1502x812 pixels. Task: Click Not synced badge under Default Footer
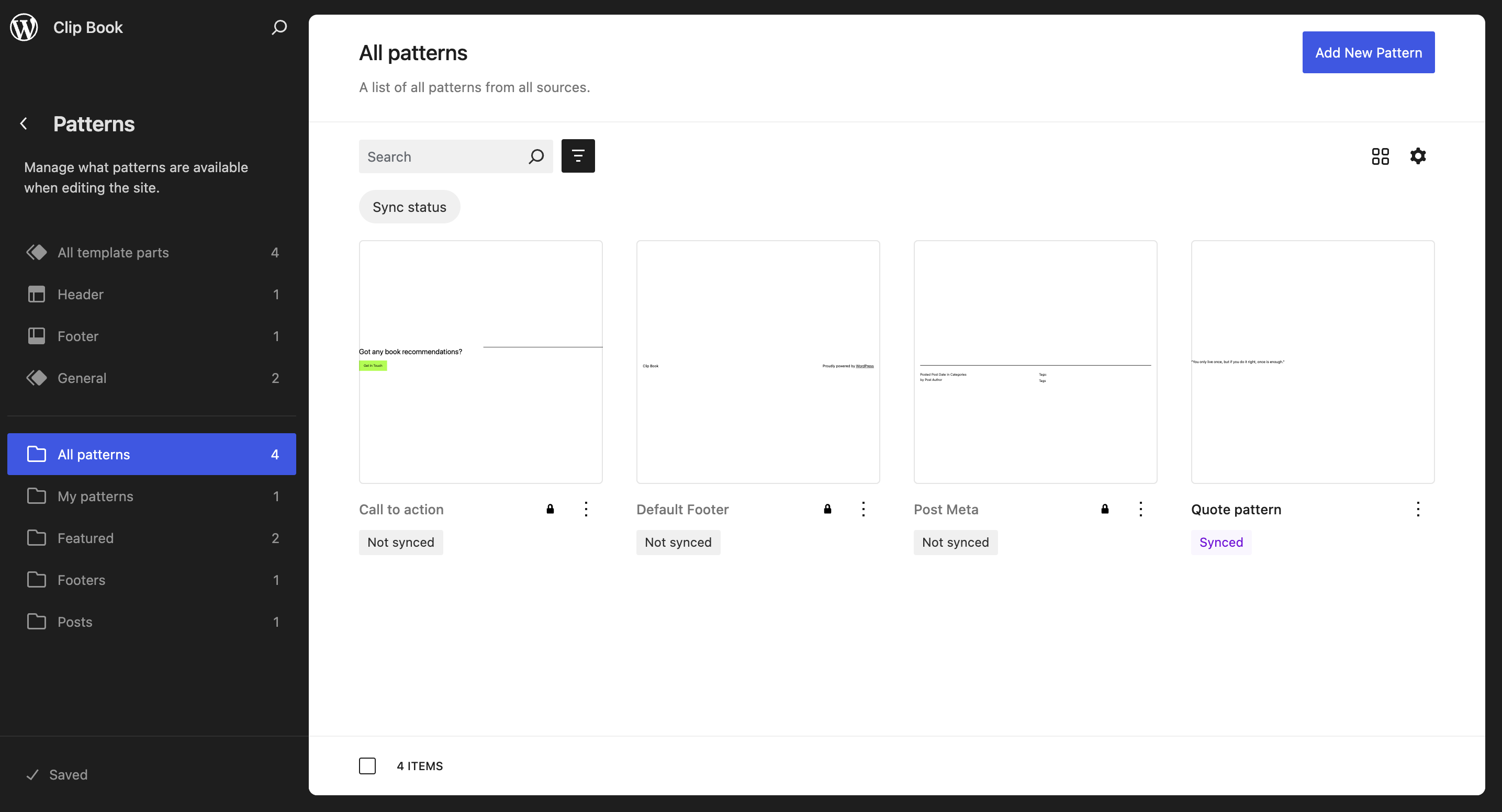coord(678,542)
